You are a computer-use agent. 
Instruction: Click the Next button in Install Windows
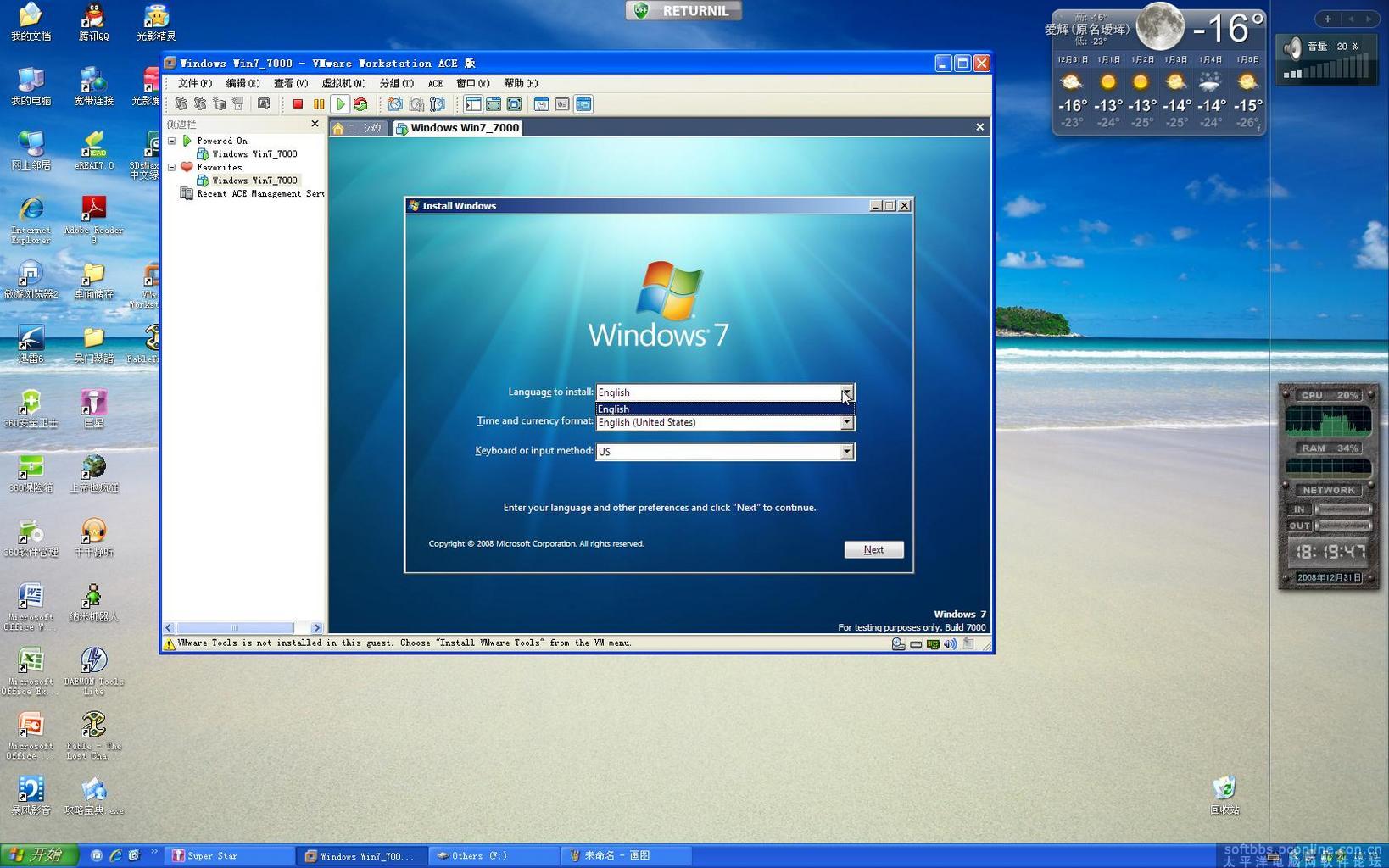873,549
